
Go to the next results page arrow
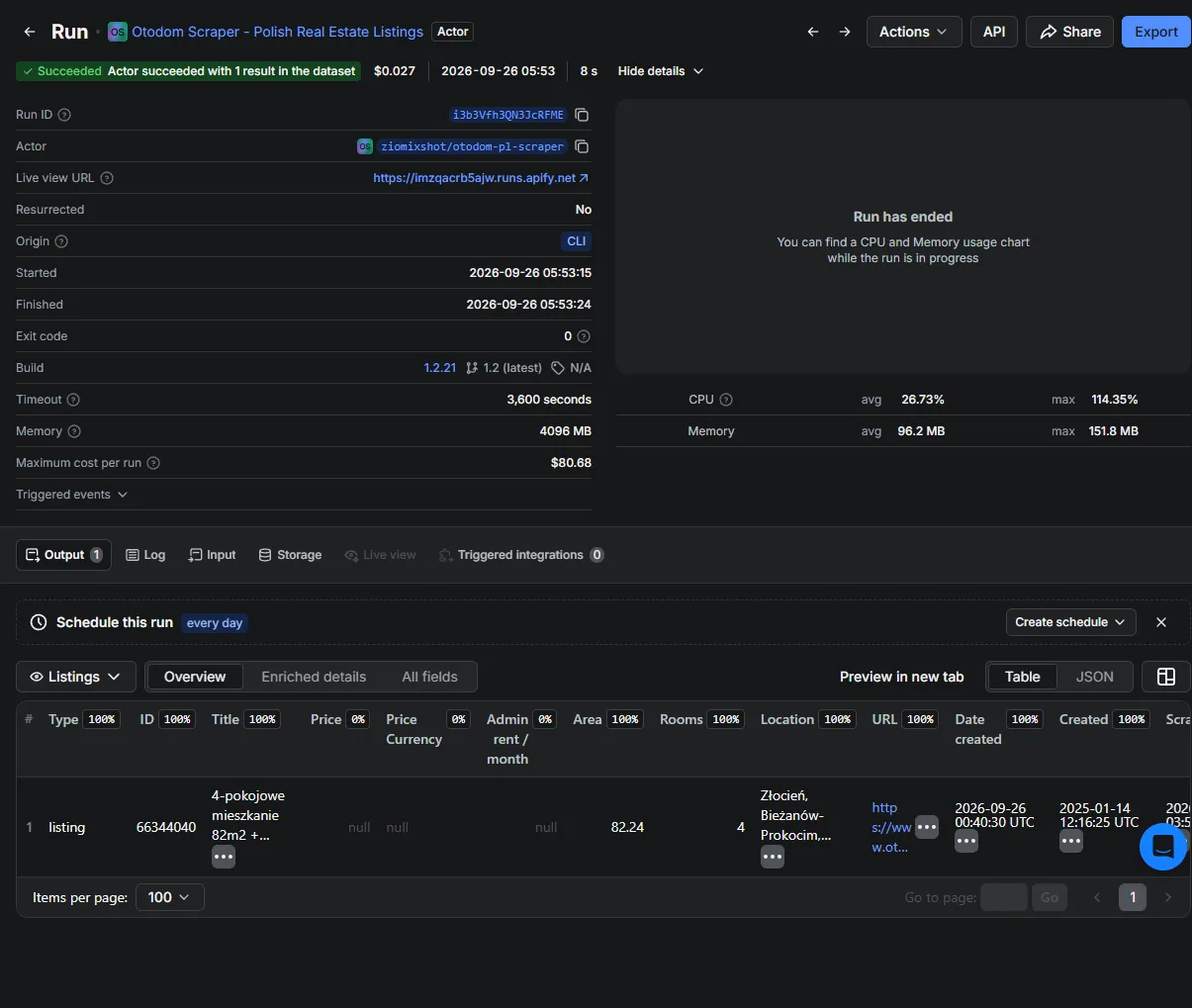(x=1168, y=897)
